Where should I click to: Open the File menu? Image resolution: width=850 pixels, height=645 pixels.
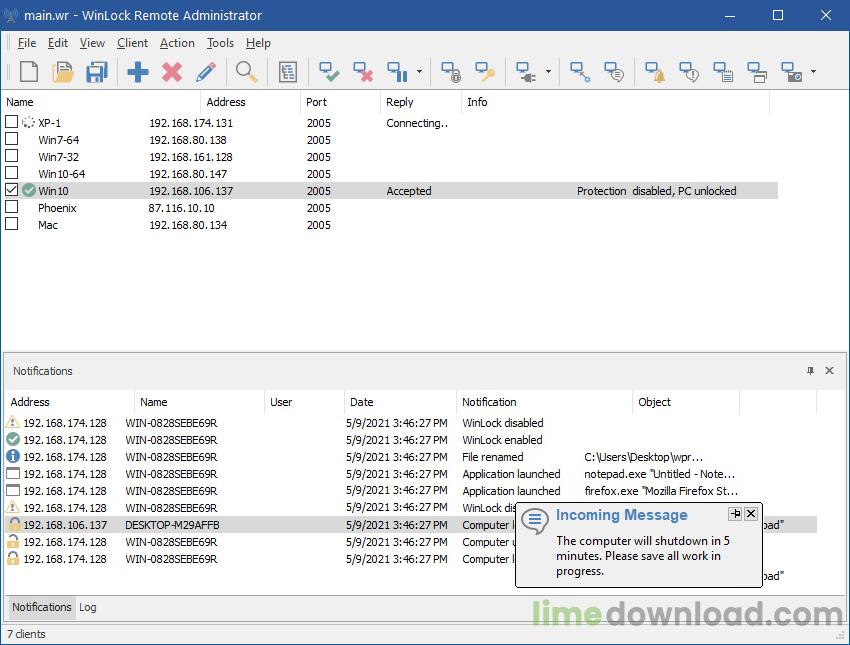coord(27,43)
